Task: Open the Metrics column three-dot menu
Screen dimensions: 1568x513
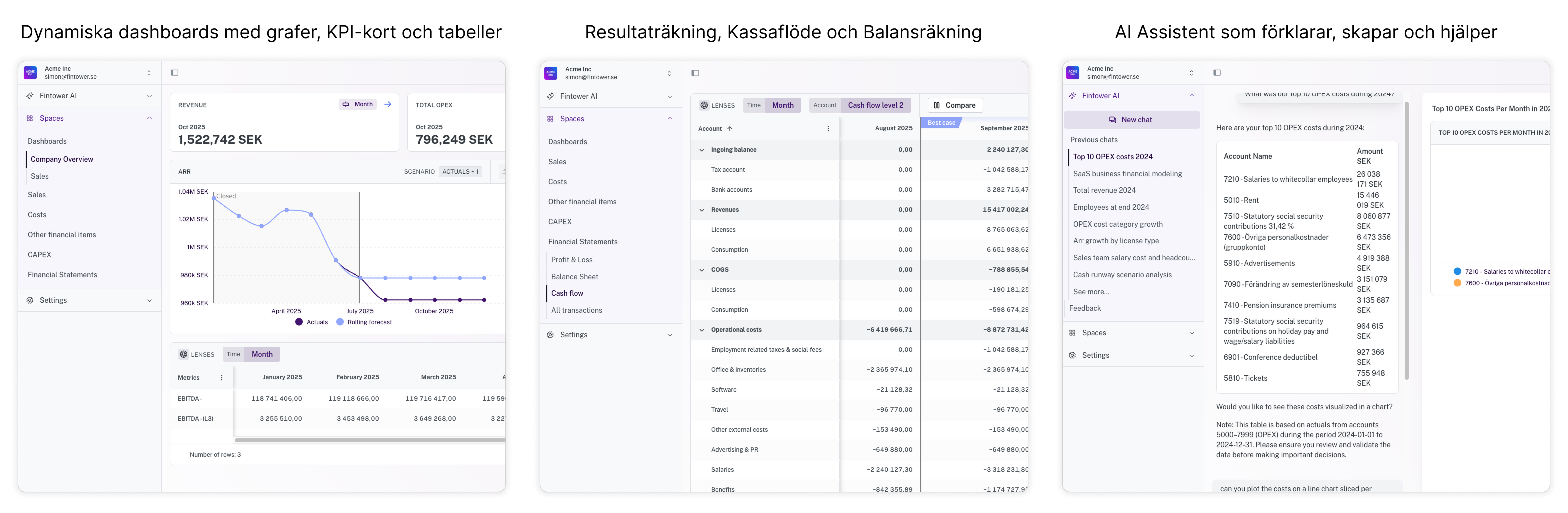Action: (x=222, y=378)
